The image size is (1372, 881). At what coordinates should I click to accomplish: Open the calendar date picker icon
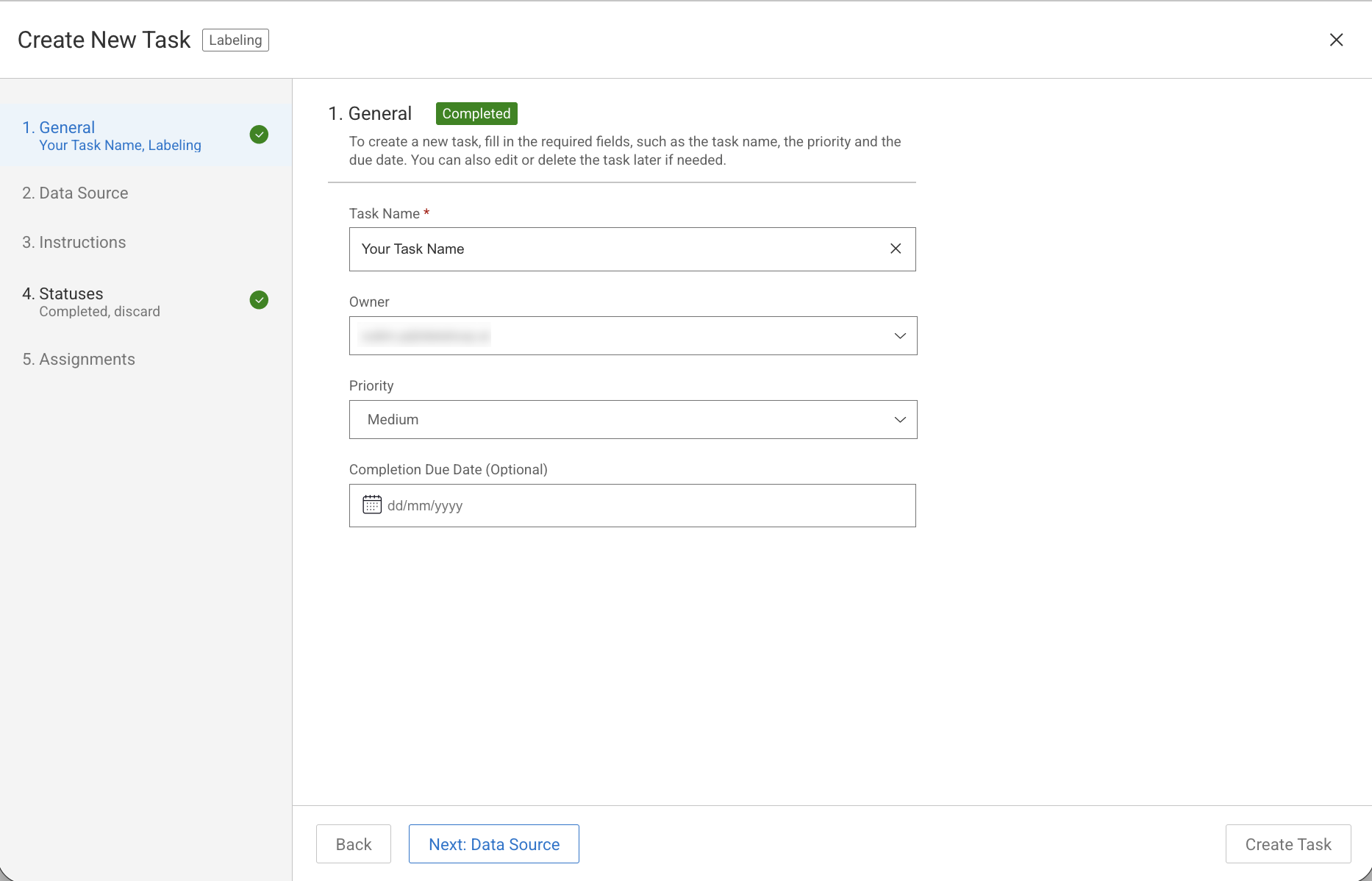(x=372, y=504)
